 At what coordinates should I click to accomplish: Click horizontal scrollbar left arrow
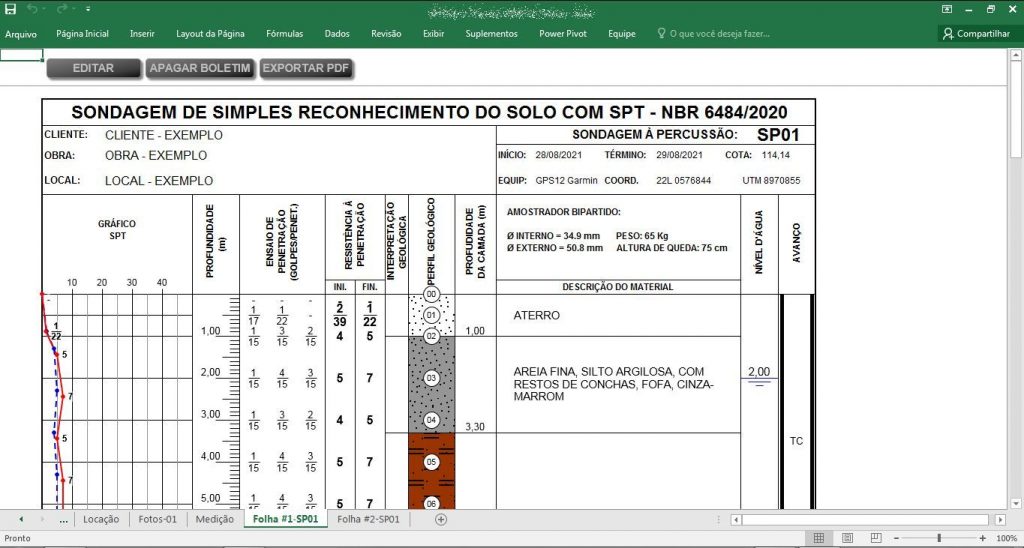tap(735, 520)
